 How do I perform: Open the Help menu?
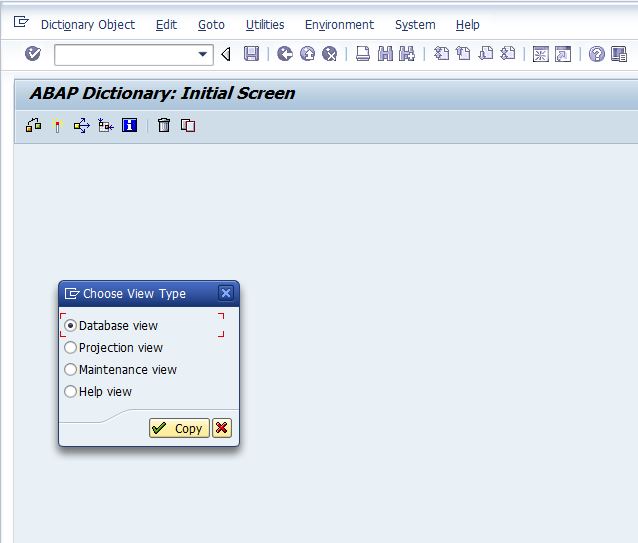(x=468, y=25)
